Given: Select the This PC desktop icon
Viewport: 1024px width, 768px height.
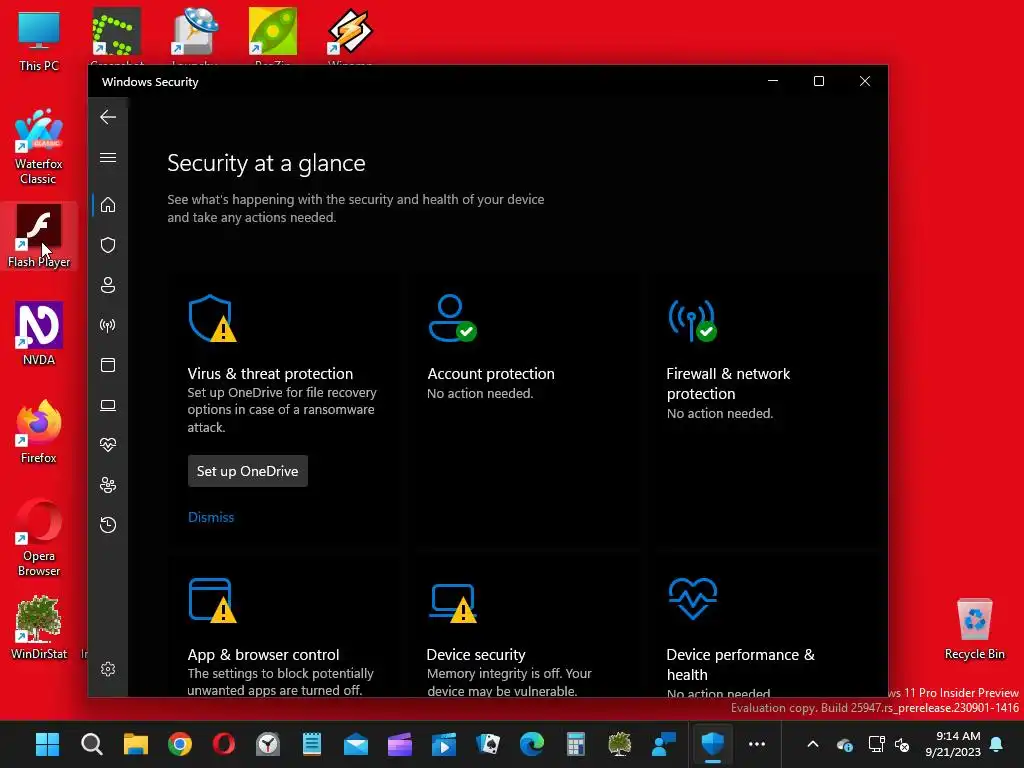Looking at the screenshot, I should pyautogui.click(x=39, y=40).
